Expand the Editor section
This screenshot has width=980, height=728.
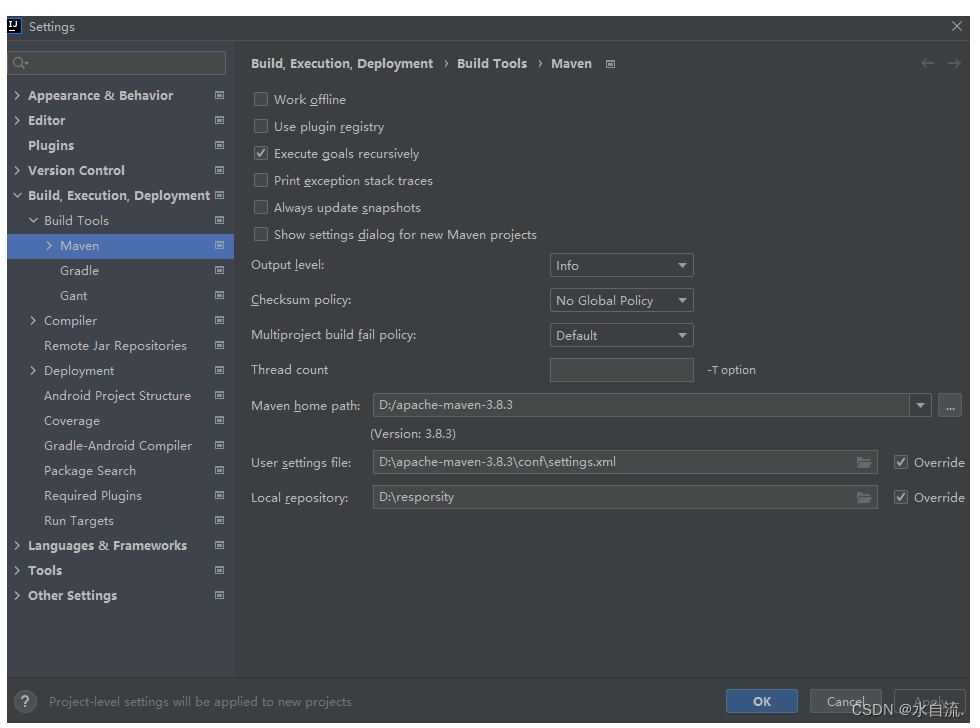[x=17, y=120]
